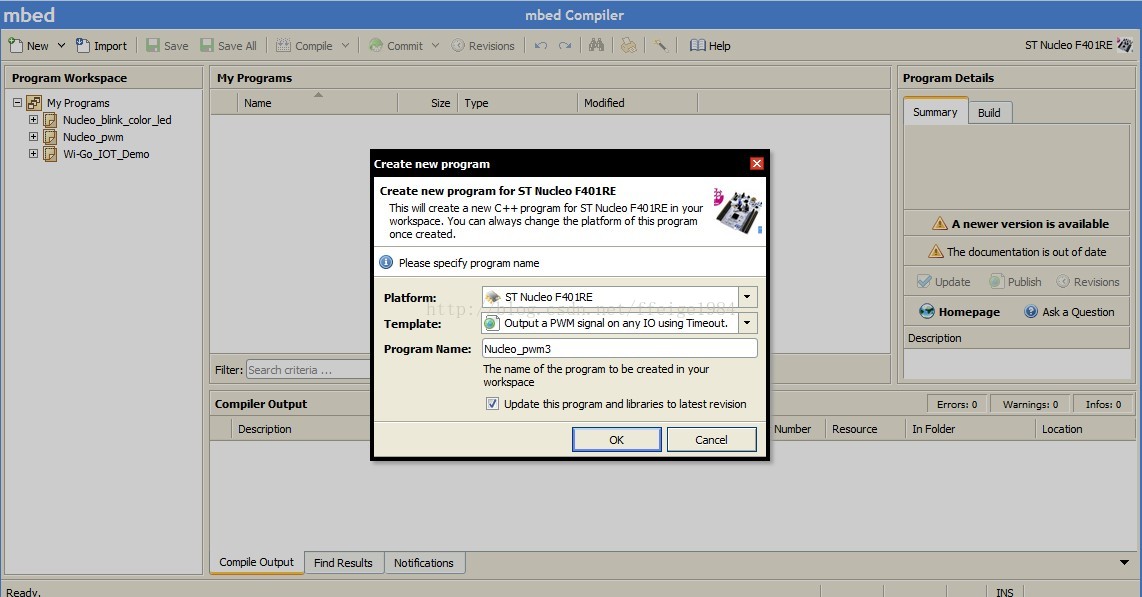The height and width of the screenshot is (597, 1142).
Task: Sort programs by Name column header
Action: click(x=318, y=103)
